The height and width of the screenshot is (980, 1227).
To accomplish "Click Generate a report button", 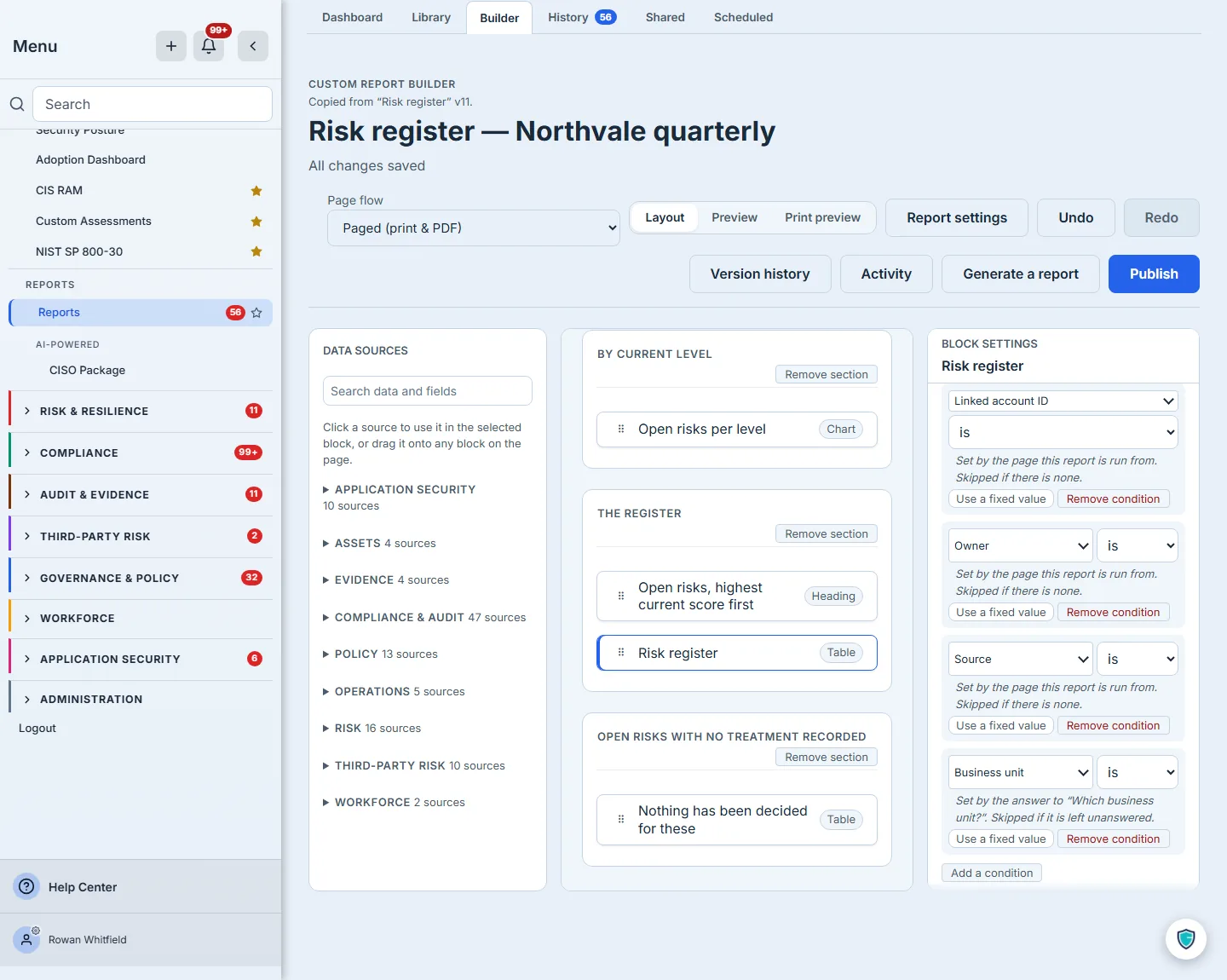I will (x=1021, y=274).
